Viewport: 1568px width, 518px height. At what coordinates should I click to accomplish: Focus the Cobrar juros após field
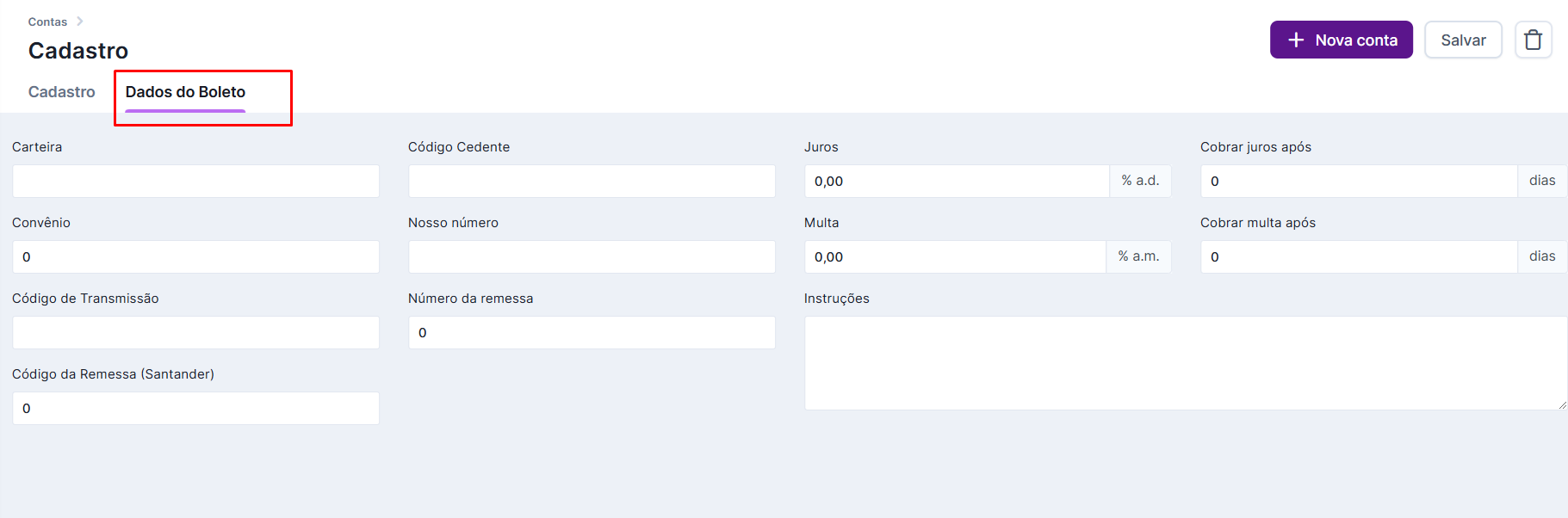(x=1358, y=182)
